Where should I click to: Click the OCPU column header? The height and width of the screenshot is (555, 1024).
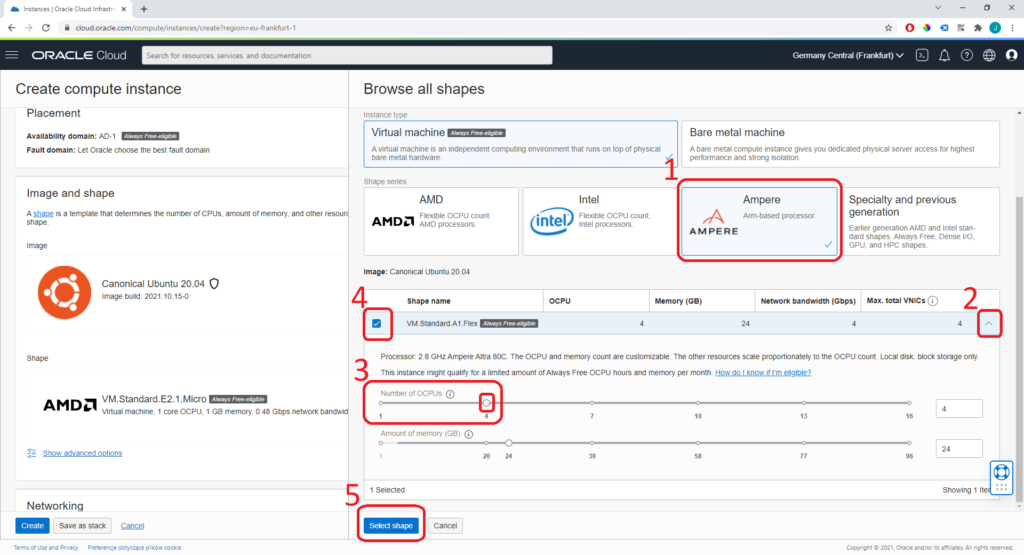(x=560, y=301)
